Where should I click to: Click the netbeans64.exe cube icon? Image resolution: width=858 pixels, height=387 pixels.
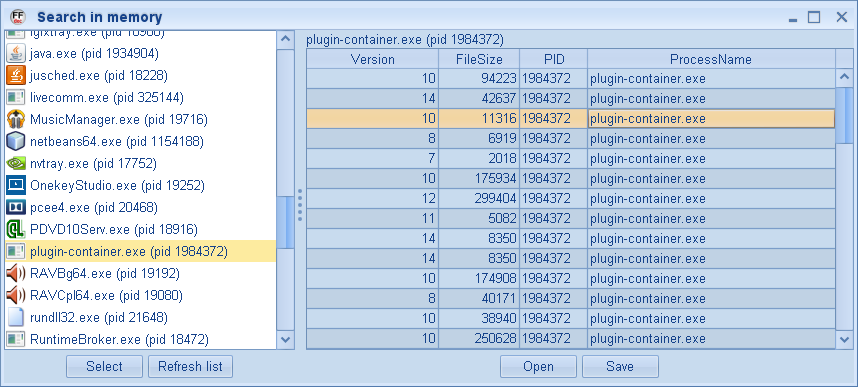[16, 141]
